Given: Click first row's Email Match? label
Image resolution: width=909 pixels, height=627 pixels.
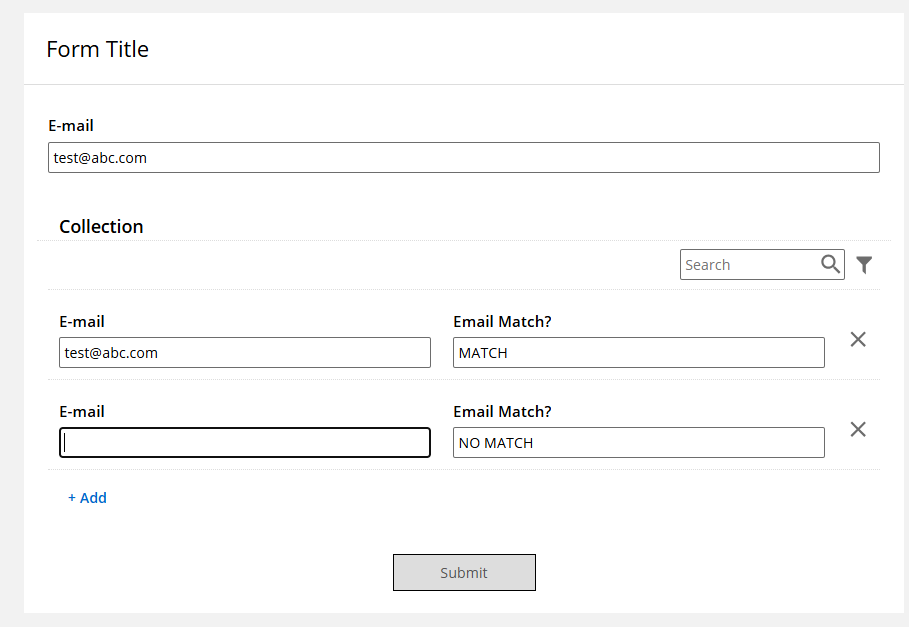Looking at the screenshot, I should pos(502,322).
